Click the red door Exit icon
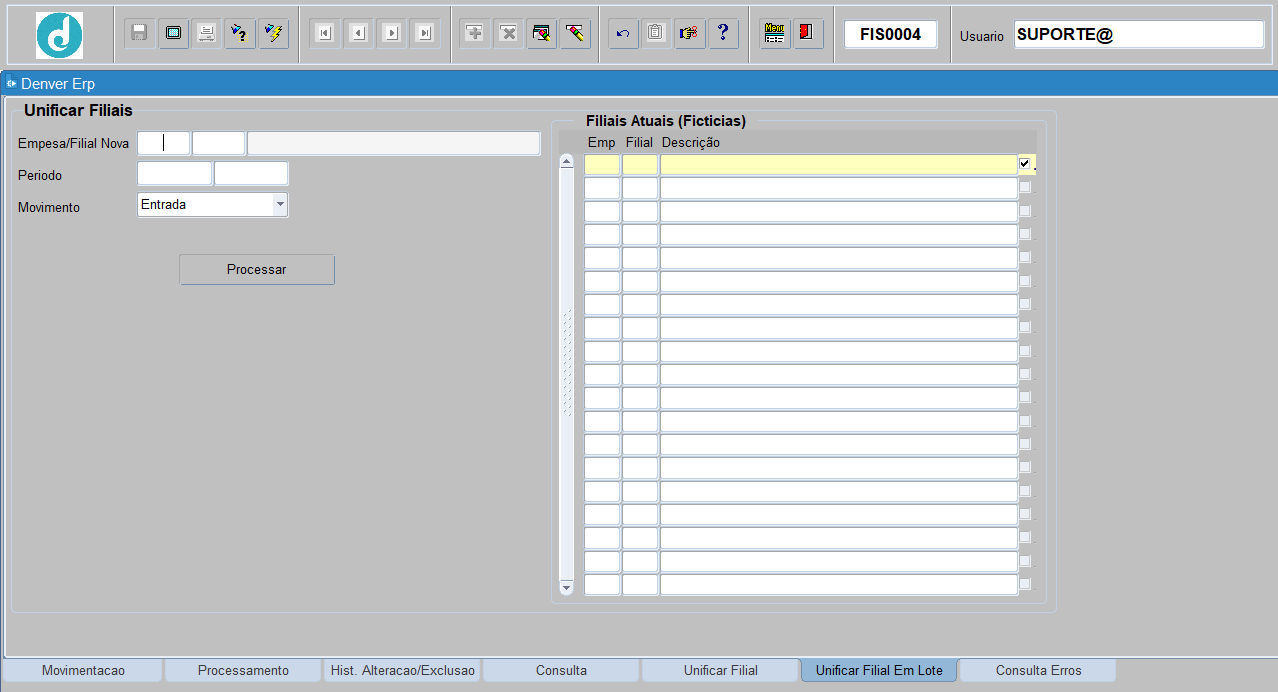This screenshot has height=692, width=1278. coord(806,33)
